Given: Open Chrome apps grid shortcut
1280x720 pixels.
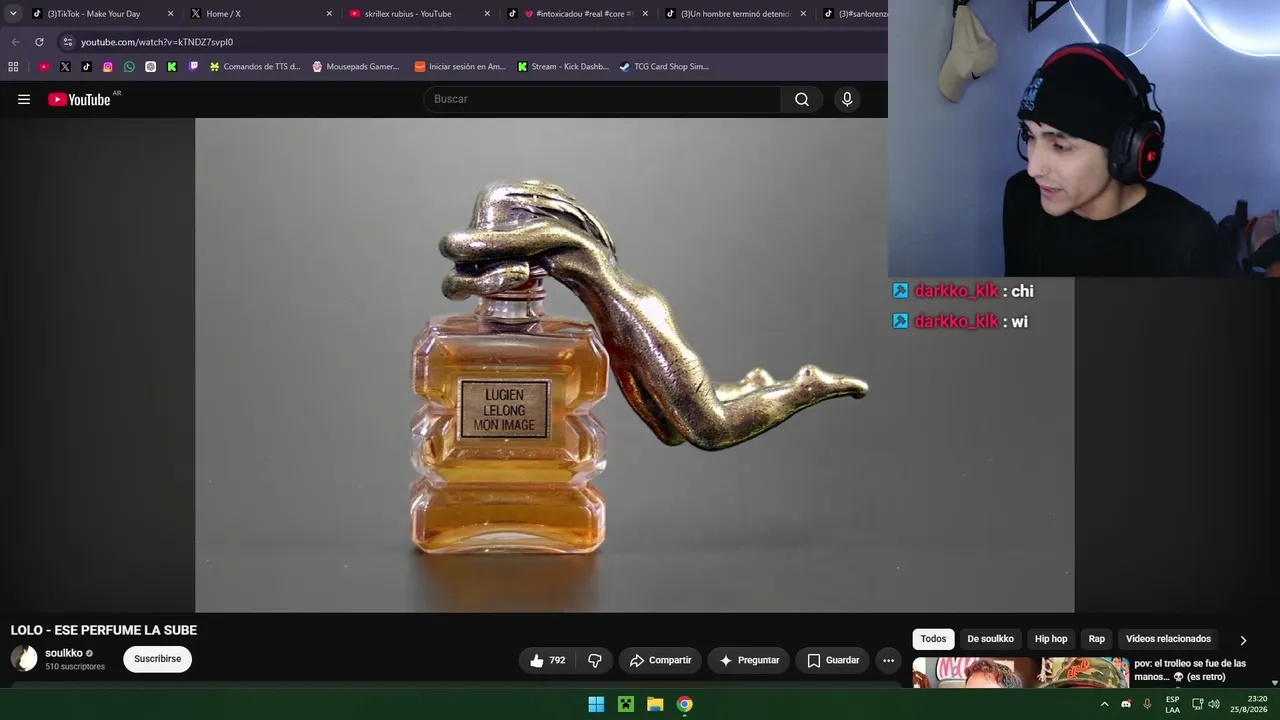Looking at the screenshot, I should click(13, 67).
